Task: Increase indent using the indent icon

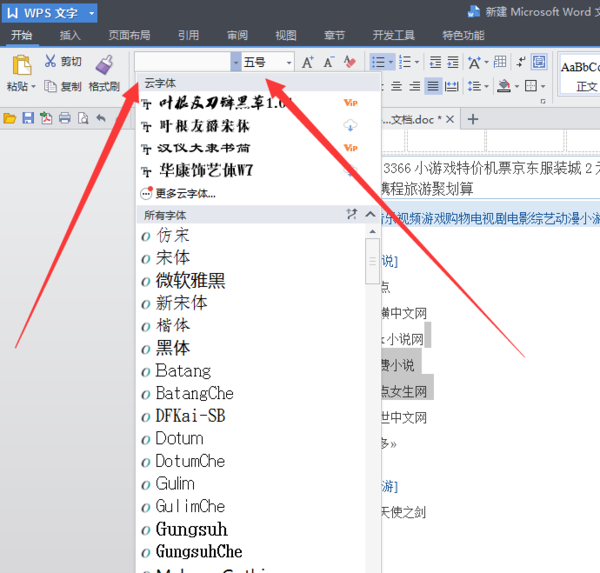Action: 453,62
